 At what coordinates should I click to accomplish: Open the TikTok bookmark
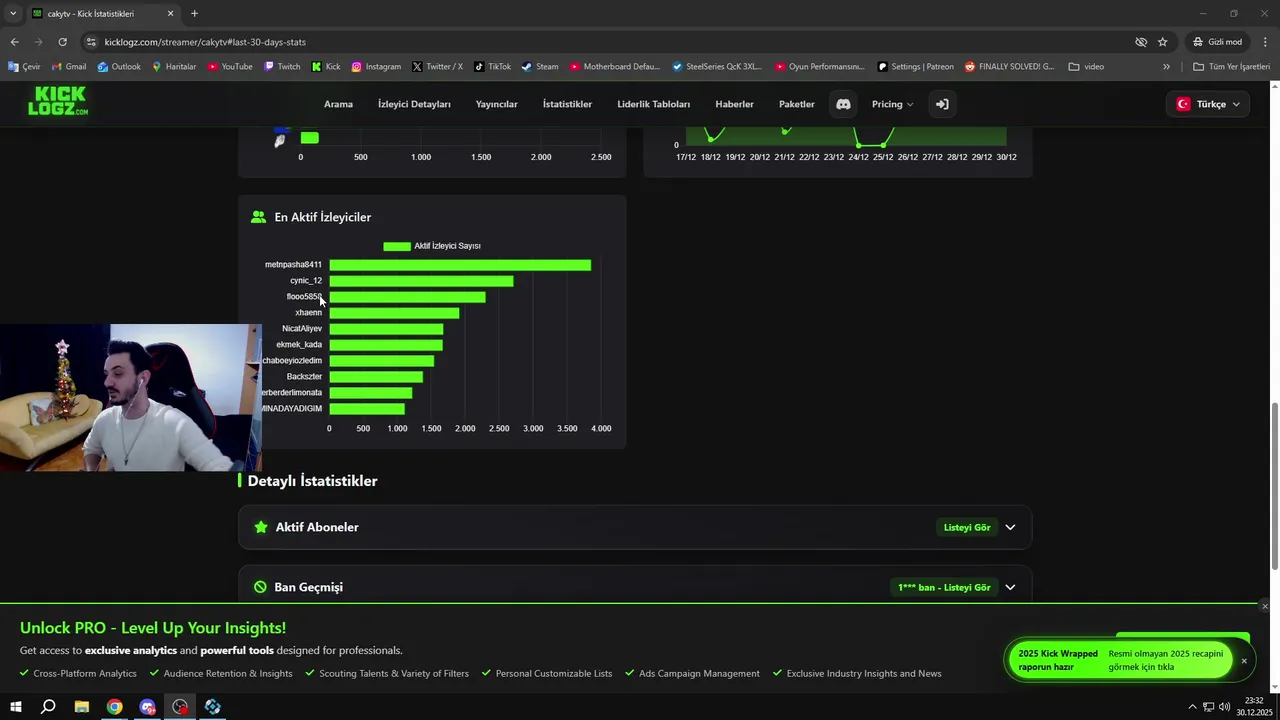click(x=492, y=67)
